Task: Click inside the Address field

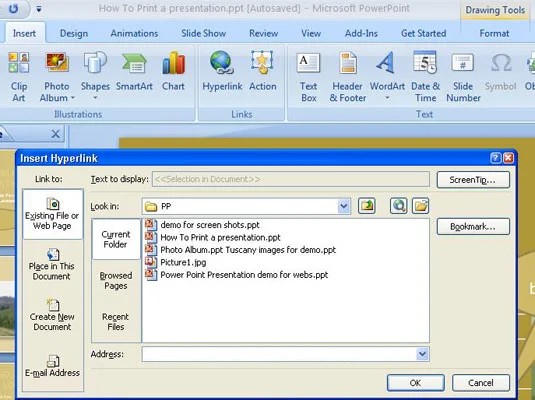Action: click(279, 354)
